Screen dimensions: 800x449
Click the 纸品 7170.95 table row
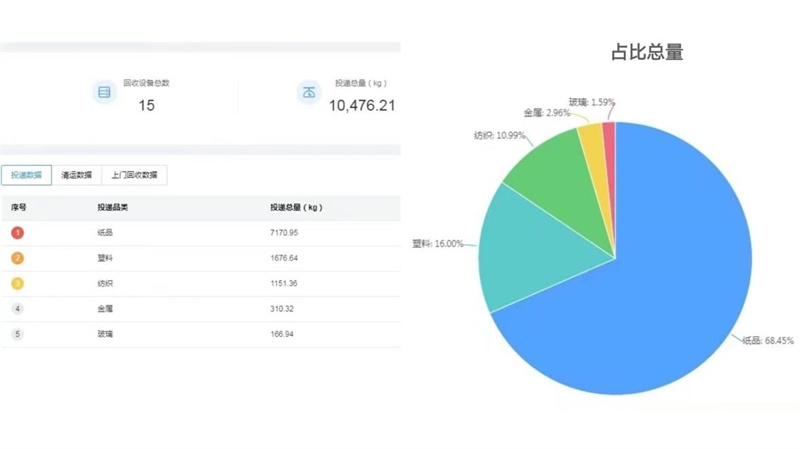200,233
